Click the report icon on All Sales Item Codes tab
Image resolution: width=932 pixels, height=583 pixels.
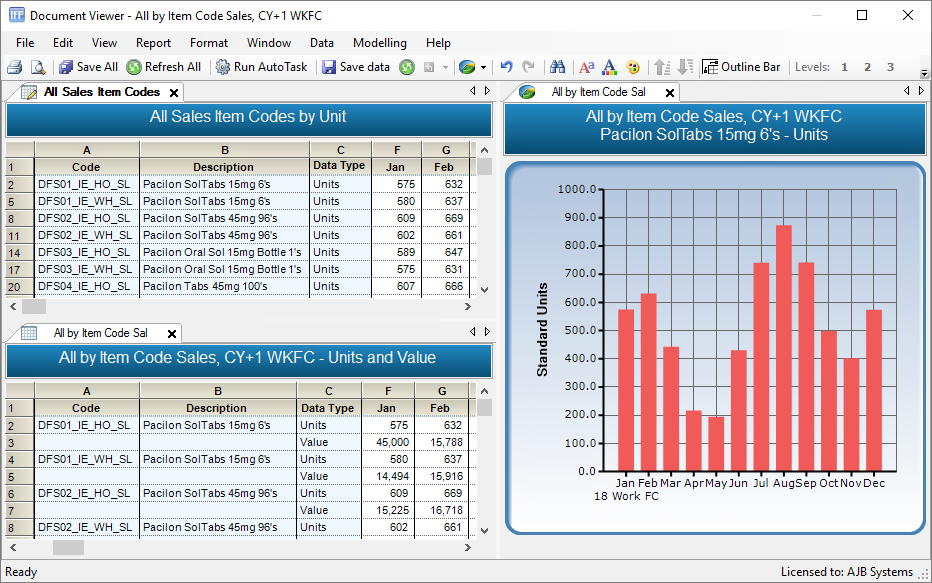click(29, 92)
